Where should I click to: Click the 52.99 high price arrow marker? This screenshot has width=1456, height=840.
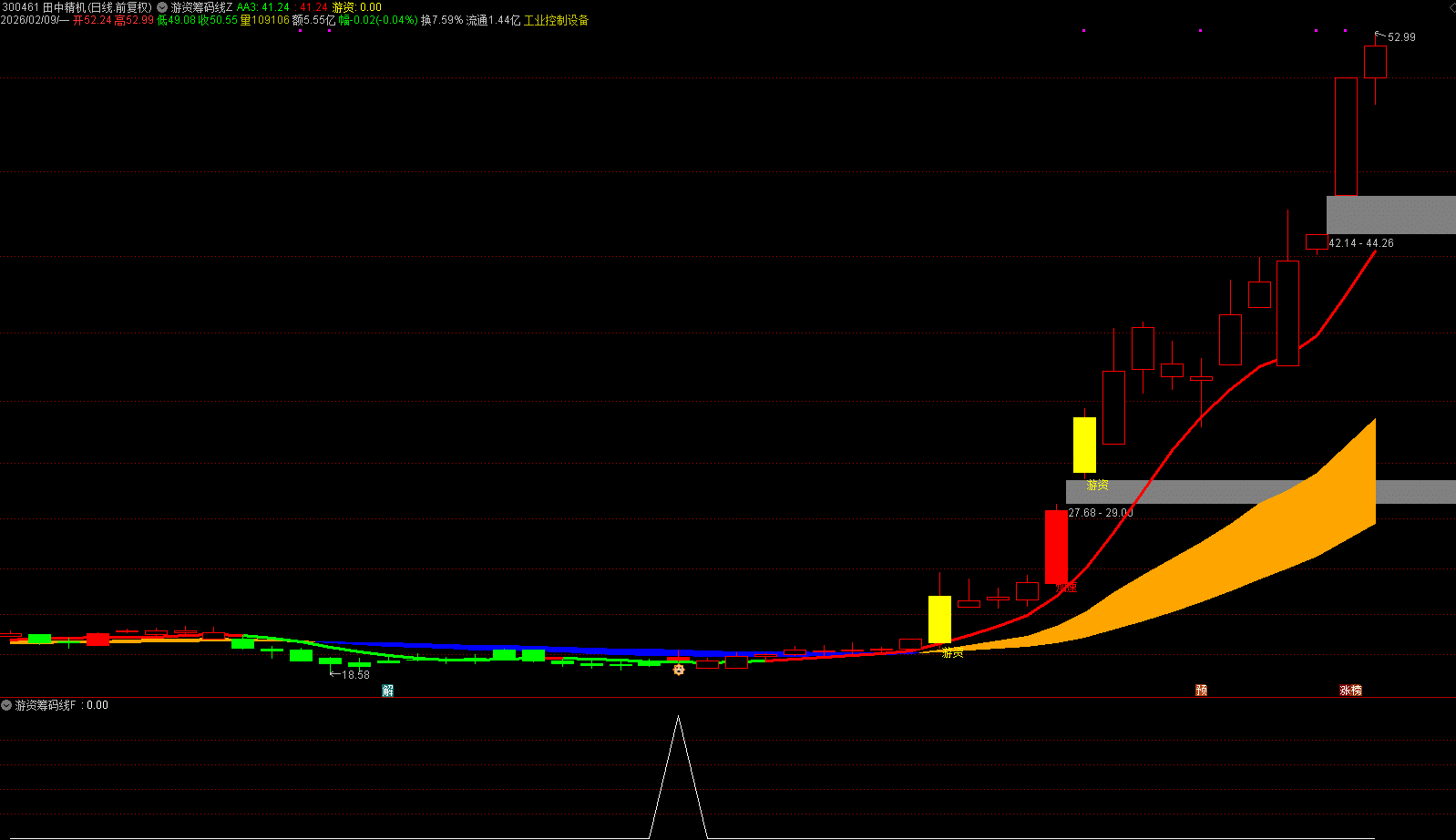pos(1396,37)
